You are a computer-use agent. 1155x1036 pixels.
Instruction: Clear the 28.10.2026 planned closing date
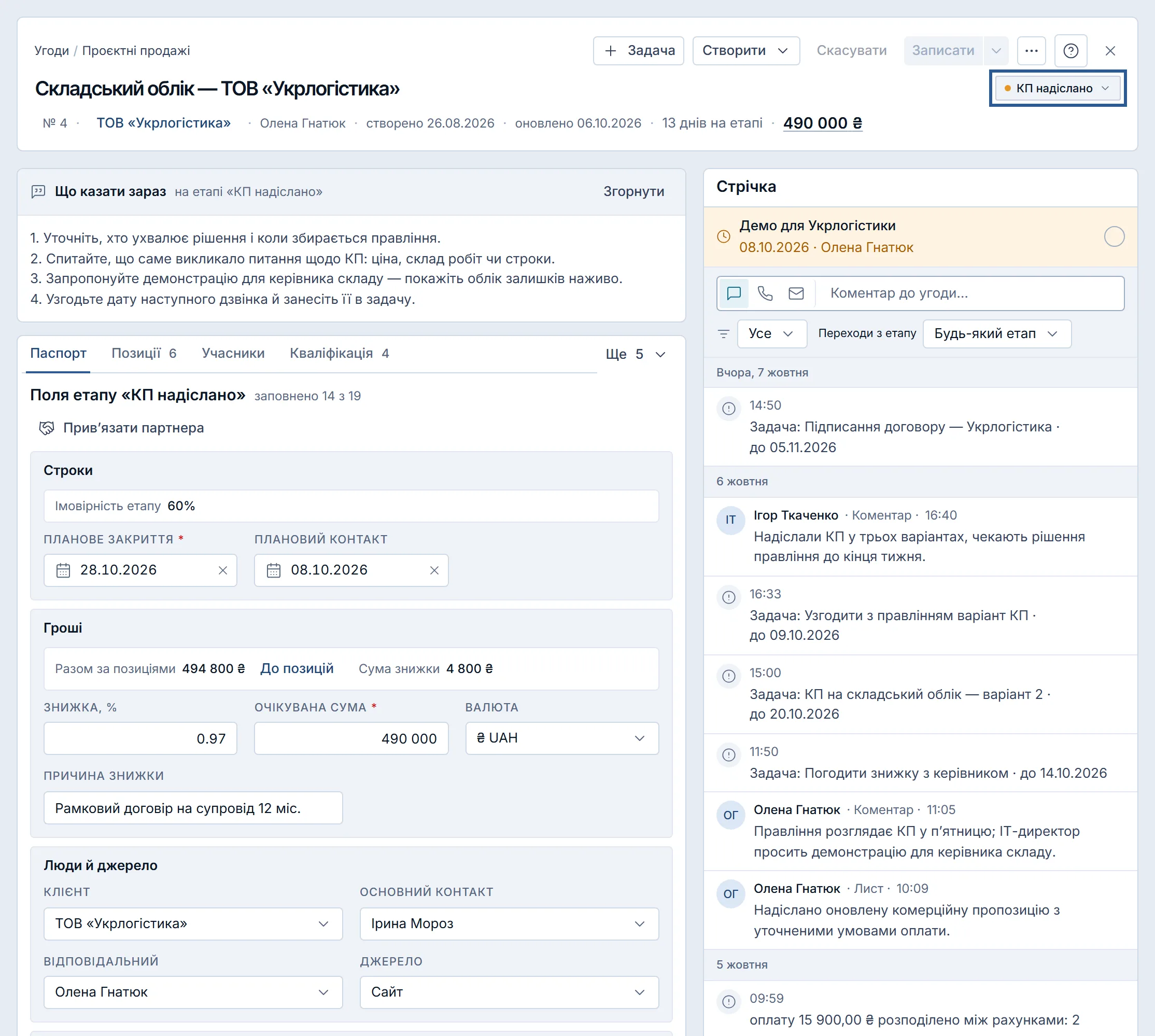click(x=222, y=570)
